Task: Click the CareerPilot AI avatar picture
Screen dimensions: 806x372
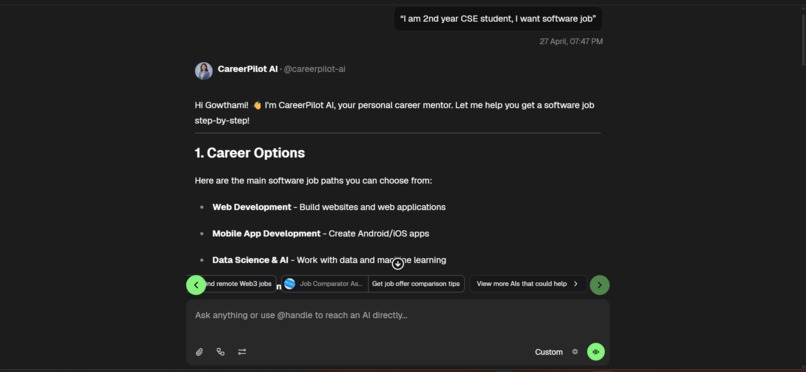Action: (204, 71)
